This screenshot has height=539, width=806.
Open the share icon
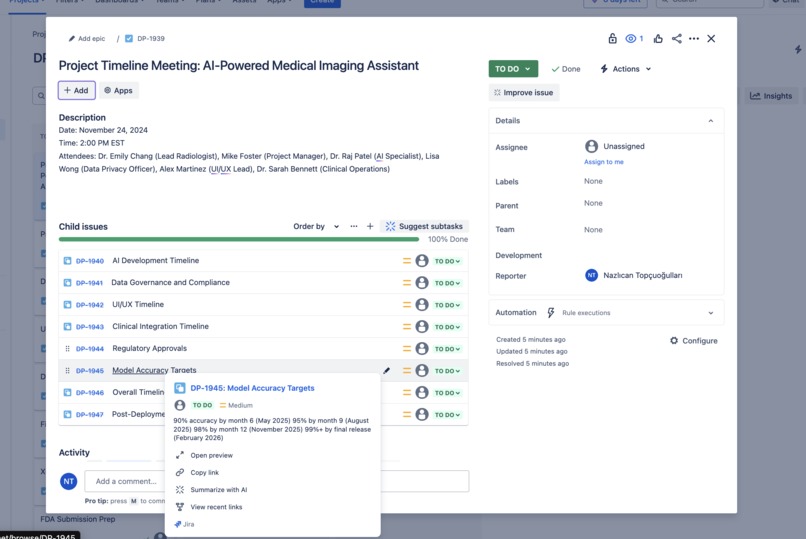pos(676,39)
